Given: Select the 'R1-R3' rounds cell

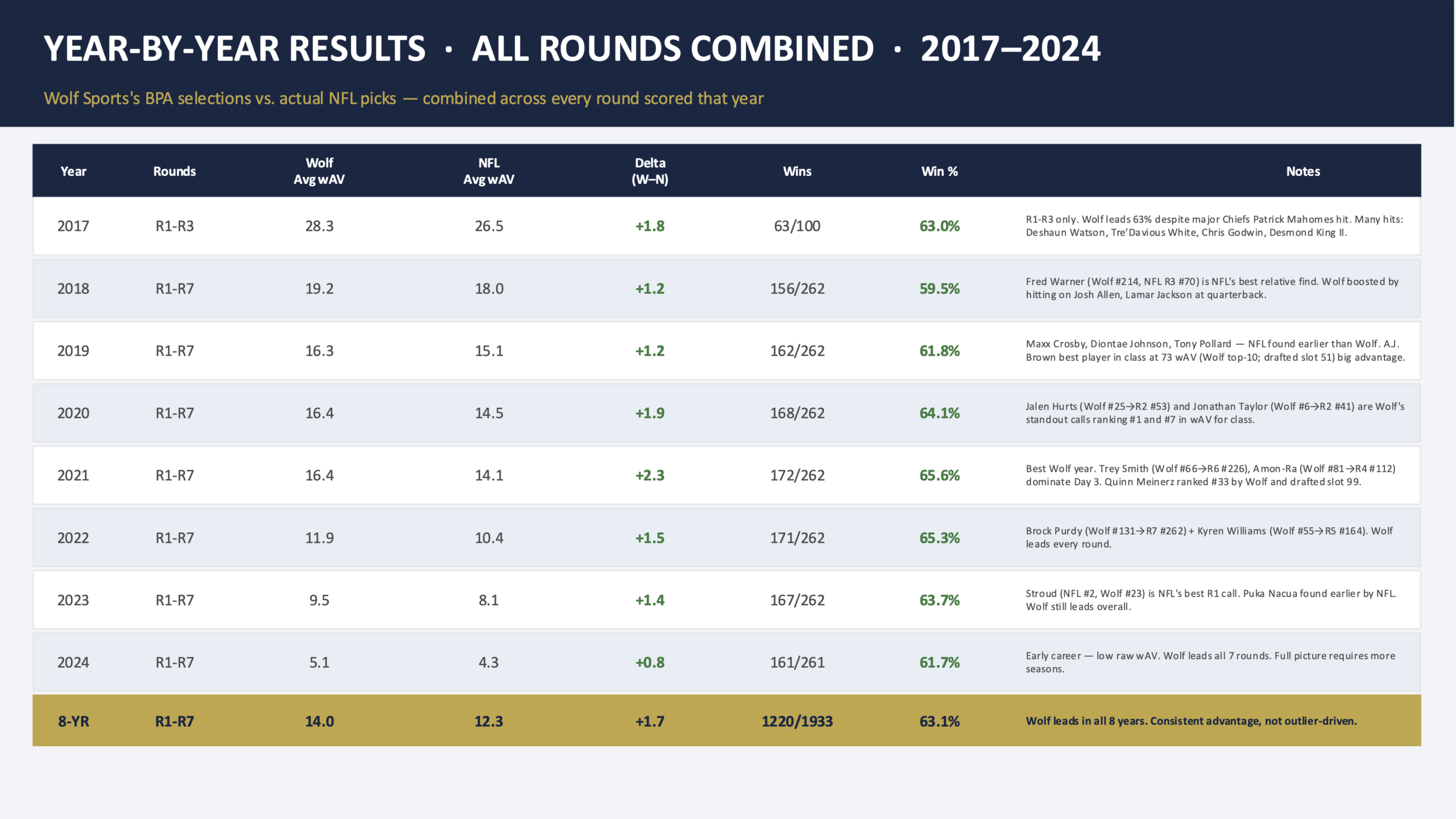Looking at the screenshot, I should [x=175, y=226].
